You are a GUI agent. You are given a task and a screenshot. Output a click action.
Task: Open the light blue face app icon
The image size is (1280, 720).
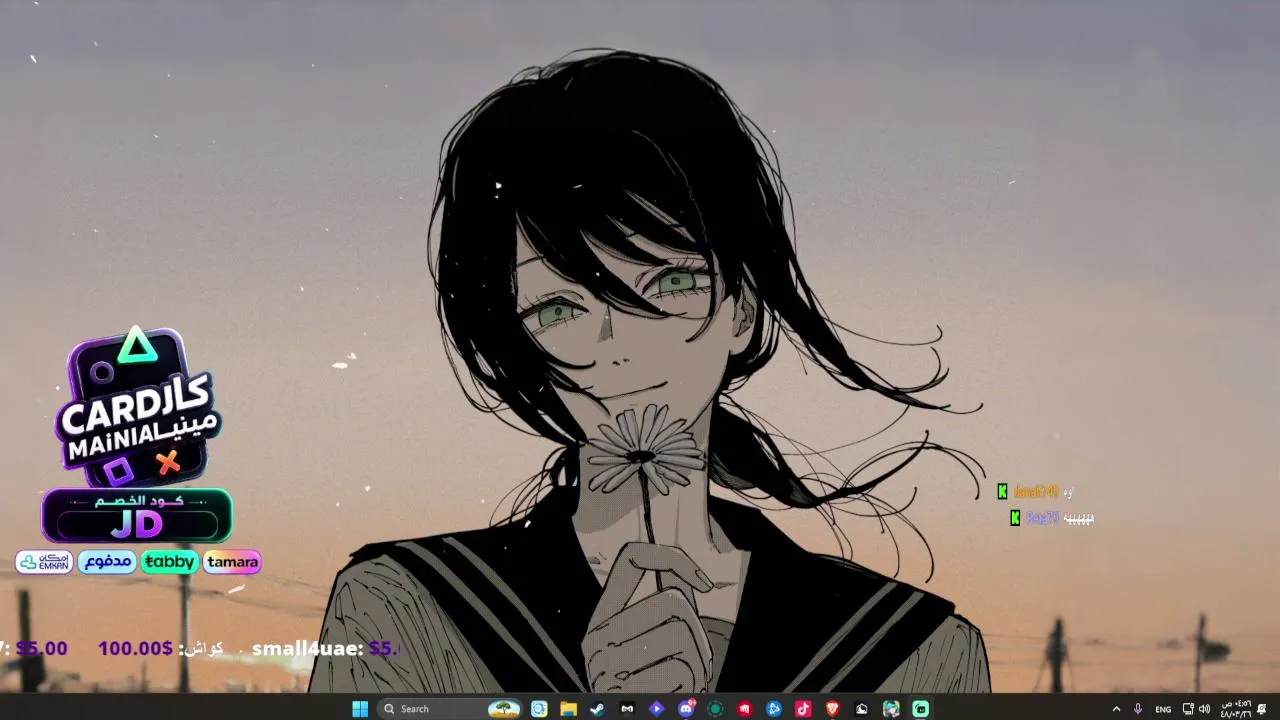coord(539,709)
